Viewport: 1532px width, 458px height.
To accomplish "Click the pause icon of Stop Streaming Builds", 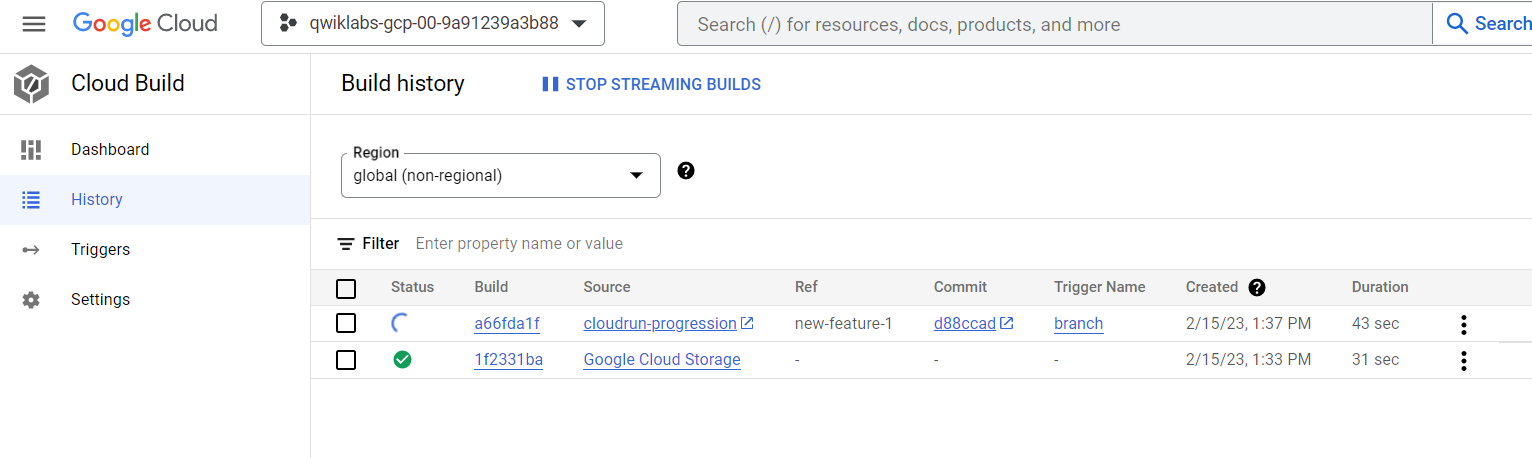I will point(550,84).
